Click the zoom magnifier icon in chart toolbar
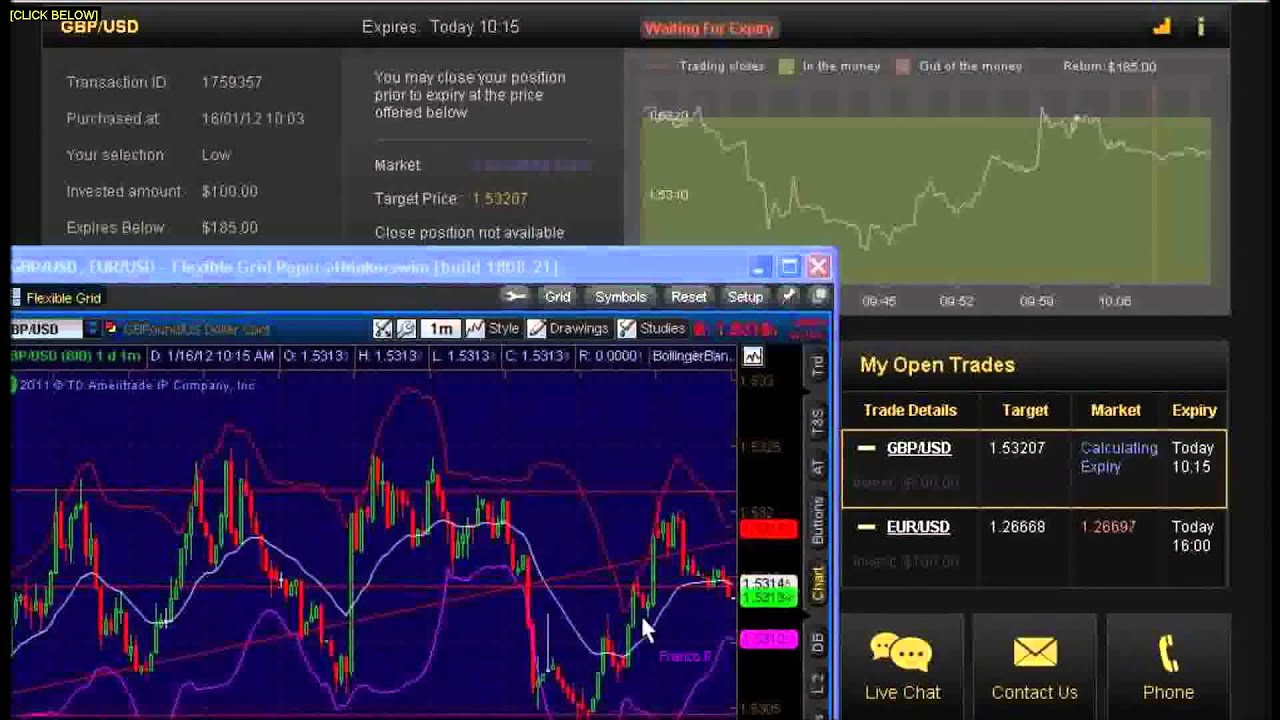Viewport: 1280px width, 720px height. (x=406, y=329)
